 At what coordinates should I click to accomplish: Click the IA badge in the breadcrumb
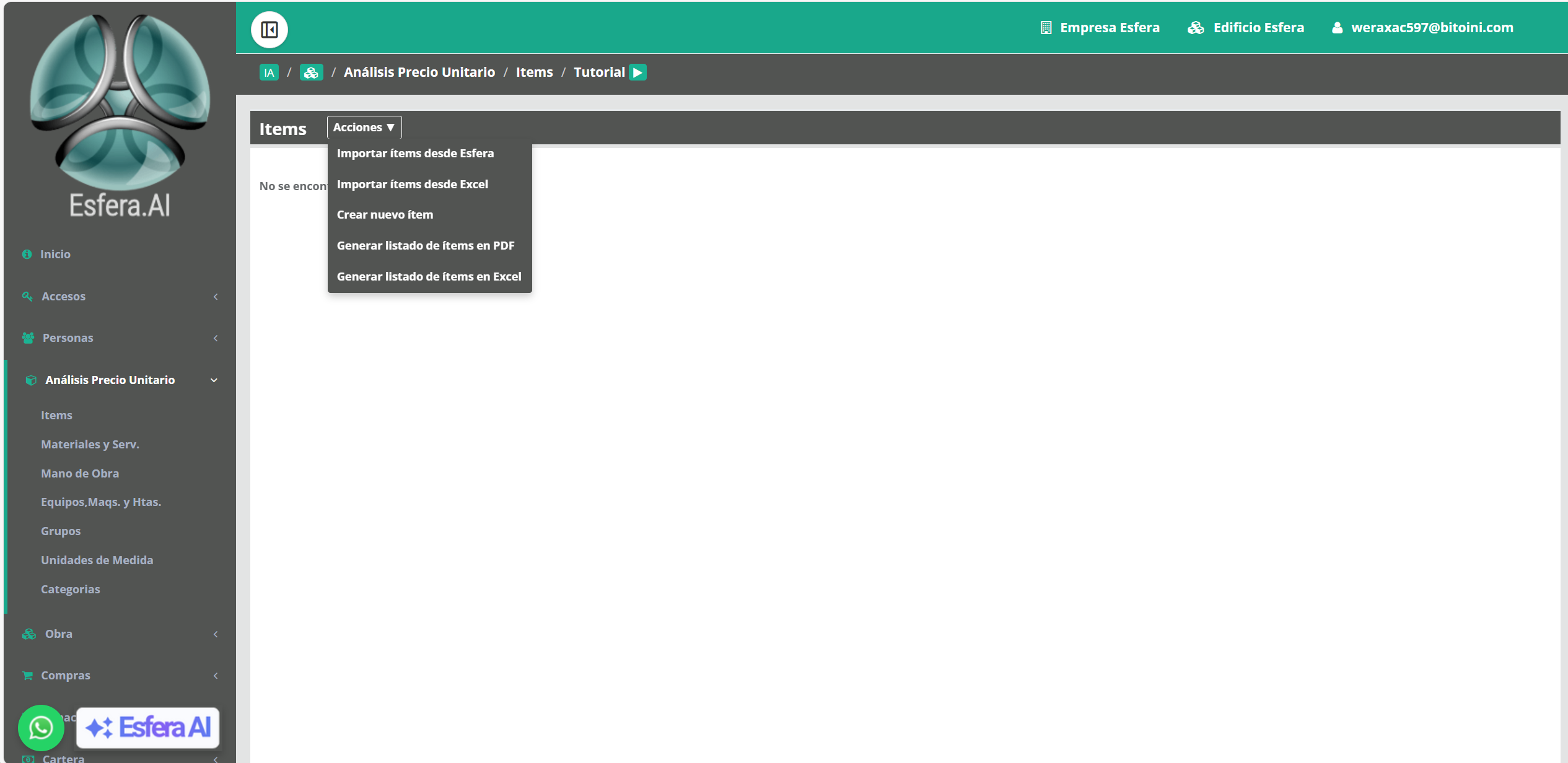tap(269, 72)
